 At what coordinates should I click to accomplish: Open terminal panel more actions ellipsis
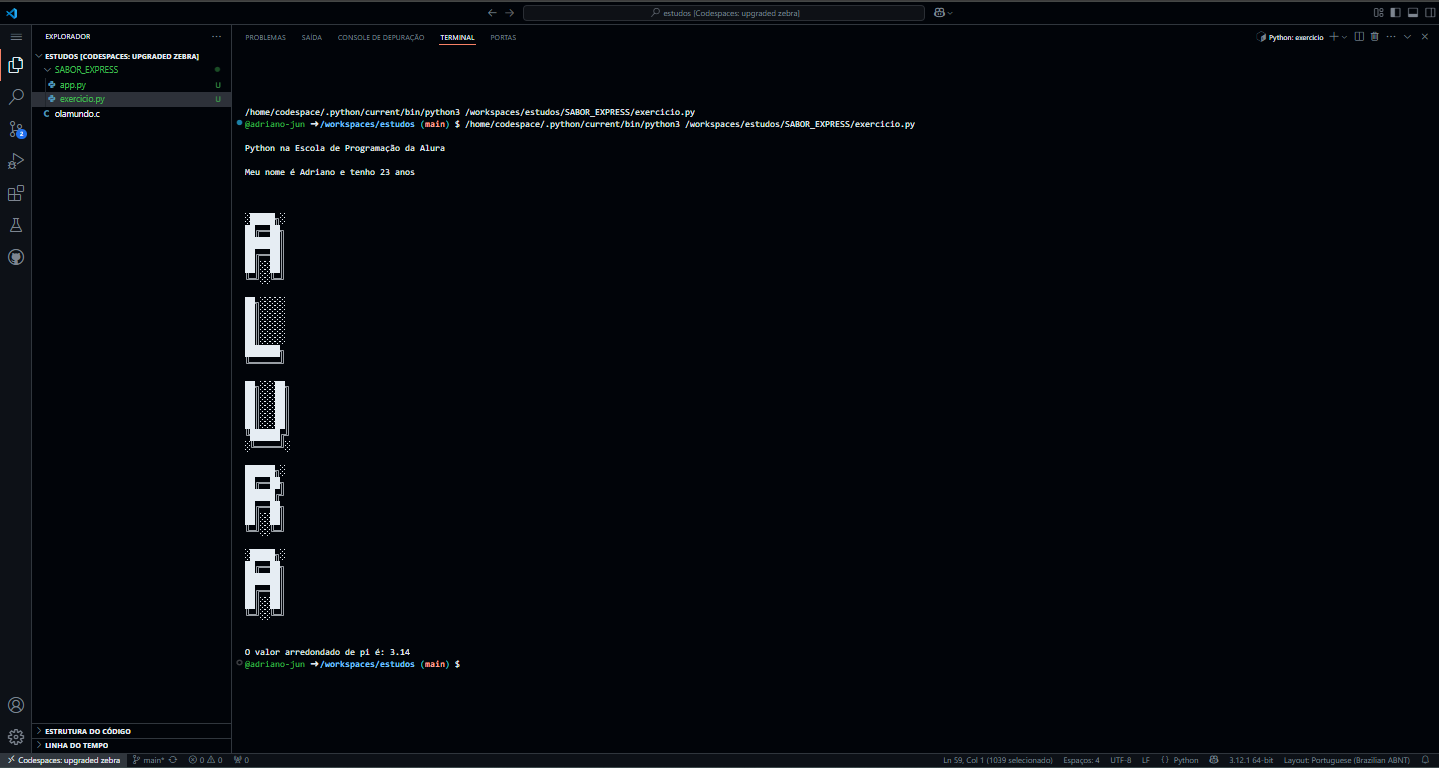[x=1390, y=36]
